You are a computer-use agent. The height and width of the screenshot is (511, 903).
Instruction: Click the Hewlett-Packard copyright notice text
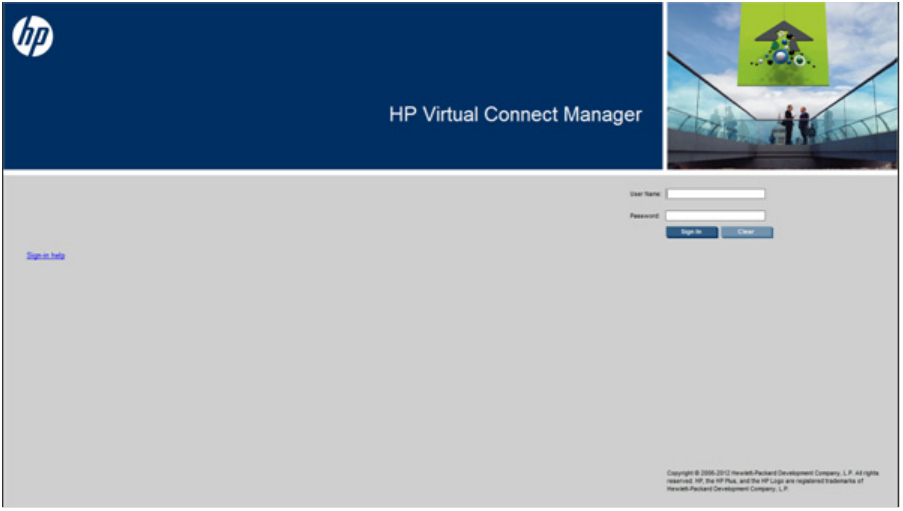click(773, 481)
